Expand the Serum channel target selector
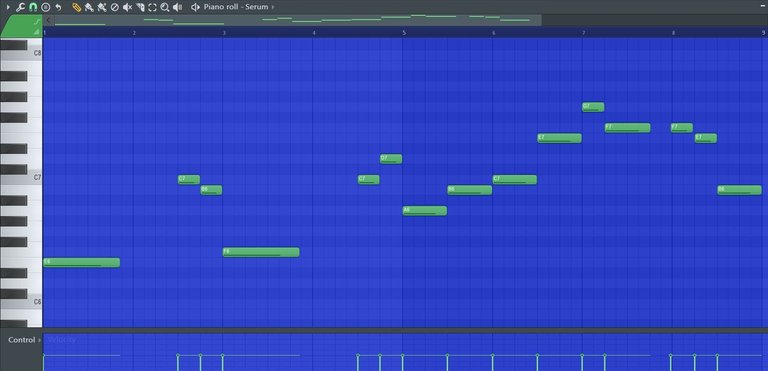Screen dimensions: 768x371 [273, 7]
